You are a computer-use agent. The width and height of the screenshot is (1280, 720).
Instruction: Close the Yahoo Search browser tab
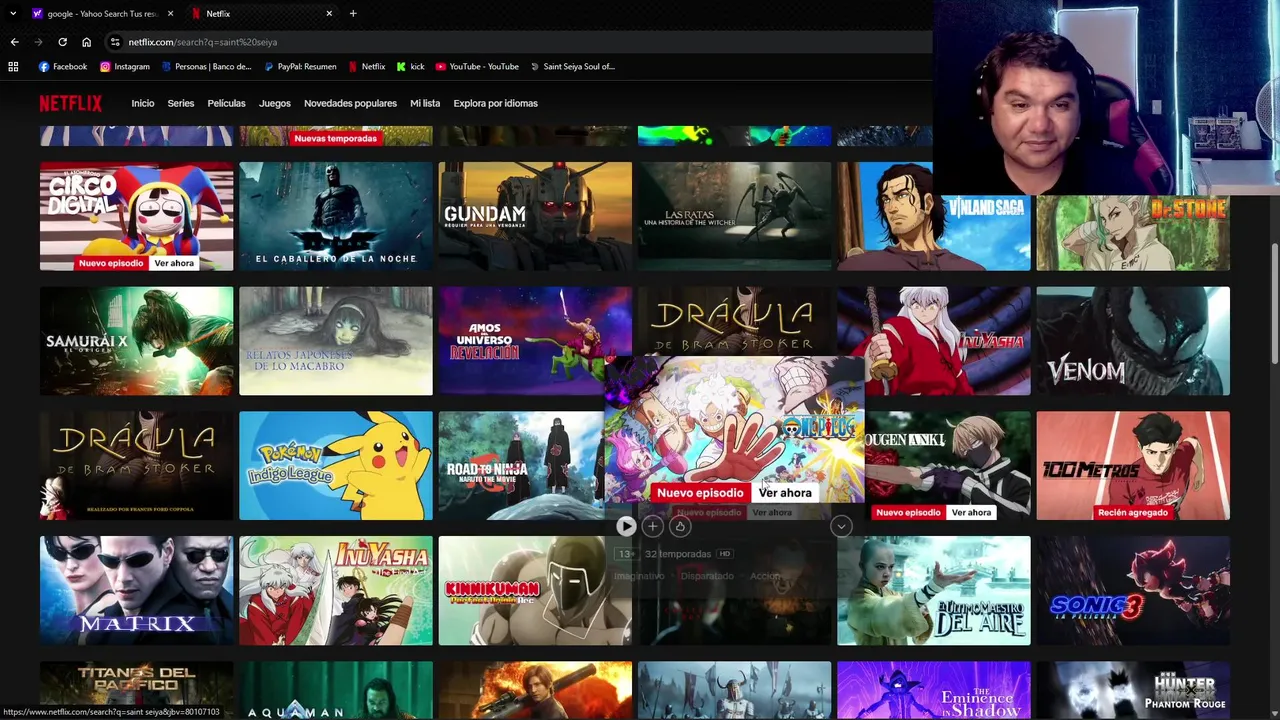[x=170, y=13]
